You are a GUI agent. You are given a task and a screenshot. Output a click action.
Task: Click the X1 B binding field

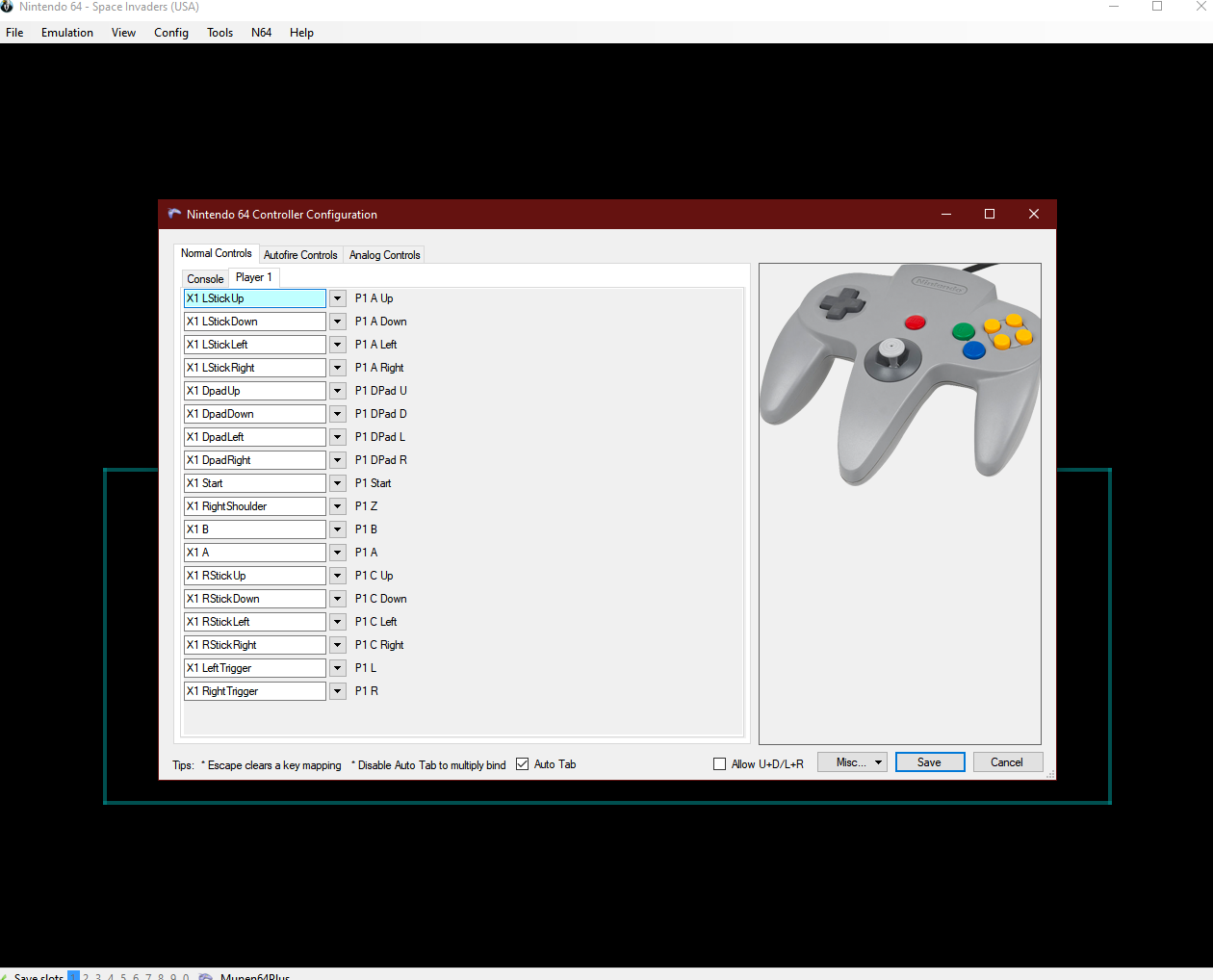pos(255,529)
